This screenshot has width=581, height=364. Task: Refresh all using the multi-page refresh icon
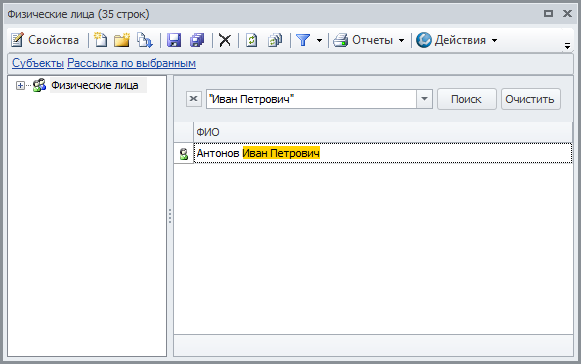(x=275, y=40)
